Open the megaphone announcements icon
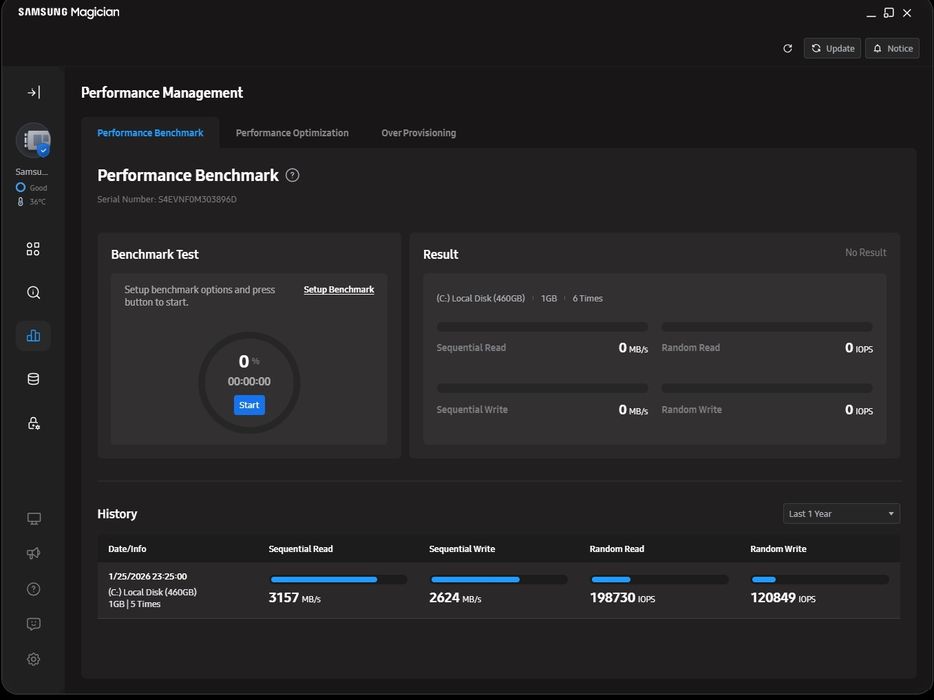This screenshot has height=700, width=934. click(33, 553)
